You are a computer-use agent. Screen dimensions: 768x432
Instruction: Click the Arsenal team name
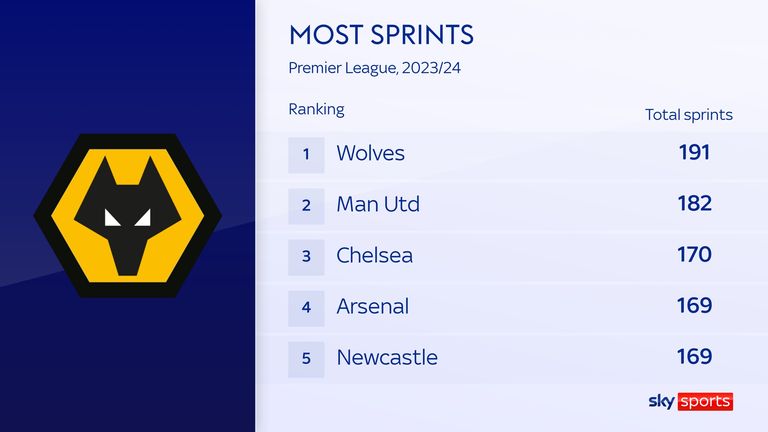373,307
